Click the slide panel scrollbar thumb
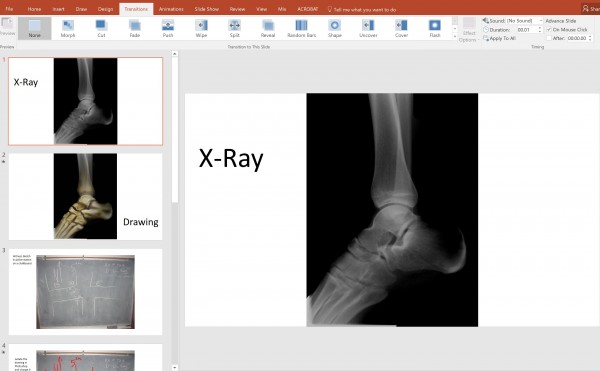Image resolution: width=600 pixels, height=371 pixels. coord(174,130)
